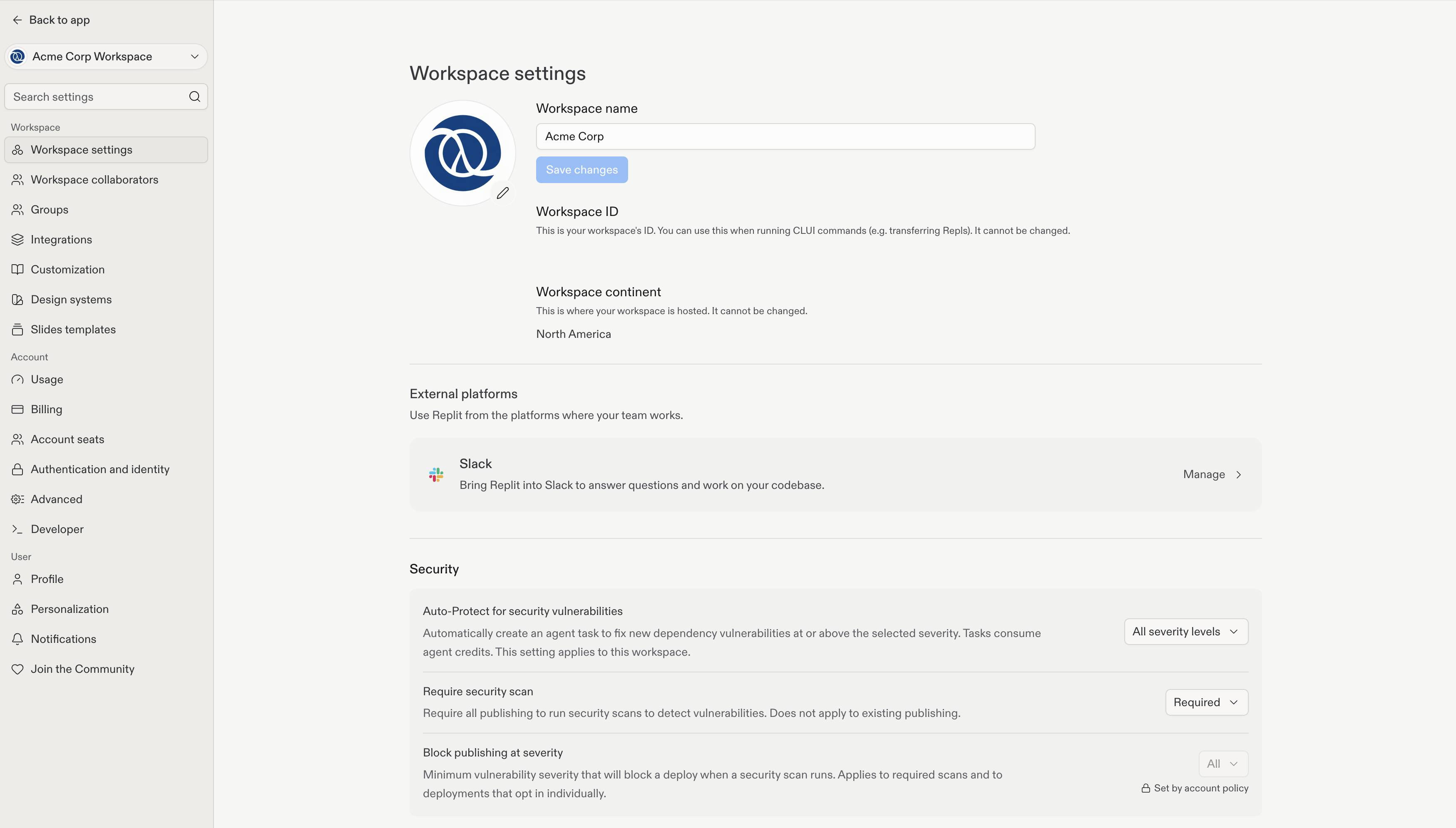This screenshot has width=1456, height=828.
Task: Go to Workspace collaborators page
Action: tap(106, 180)
